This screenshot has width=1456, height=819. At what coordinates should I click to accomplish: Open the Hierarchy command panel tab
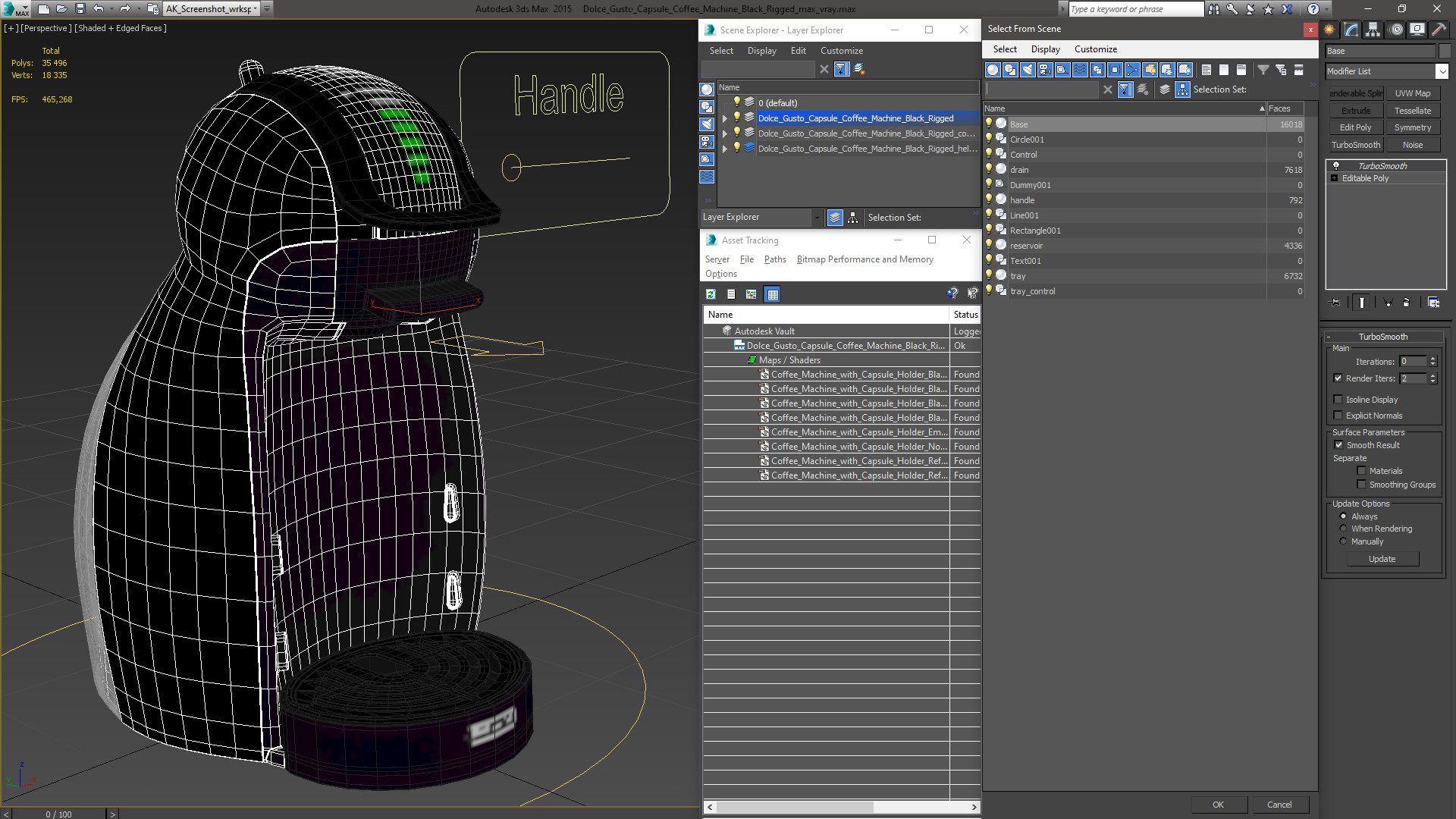[x=1373, y=30]
